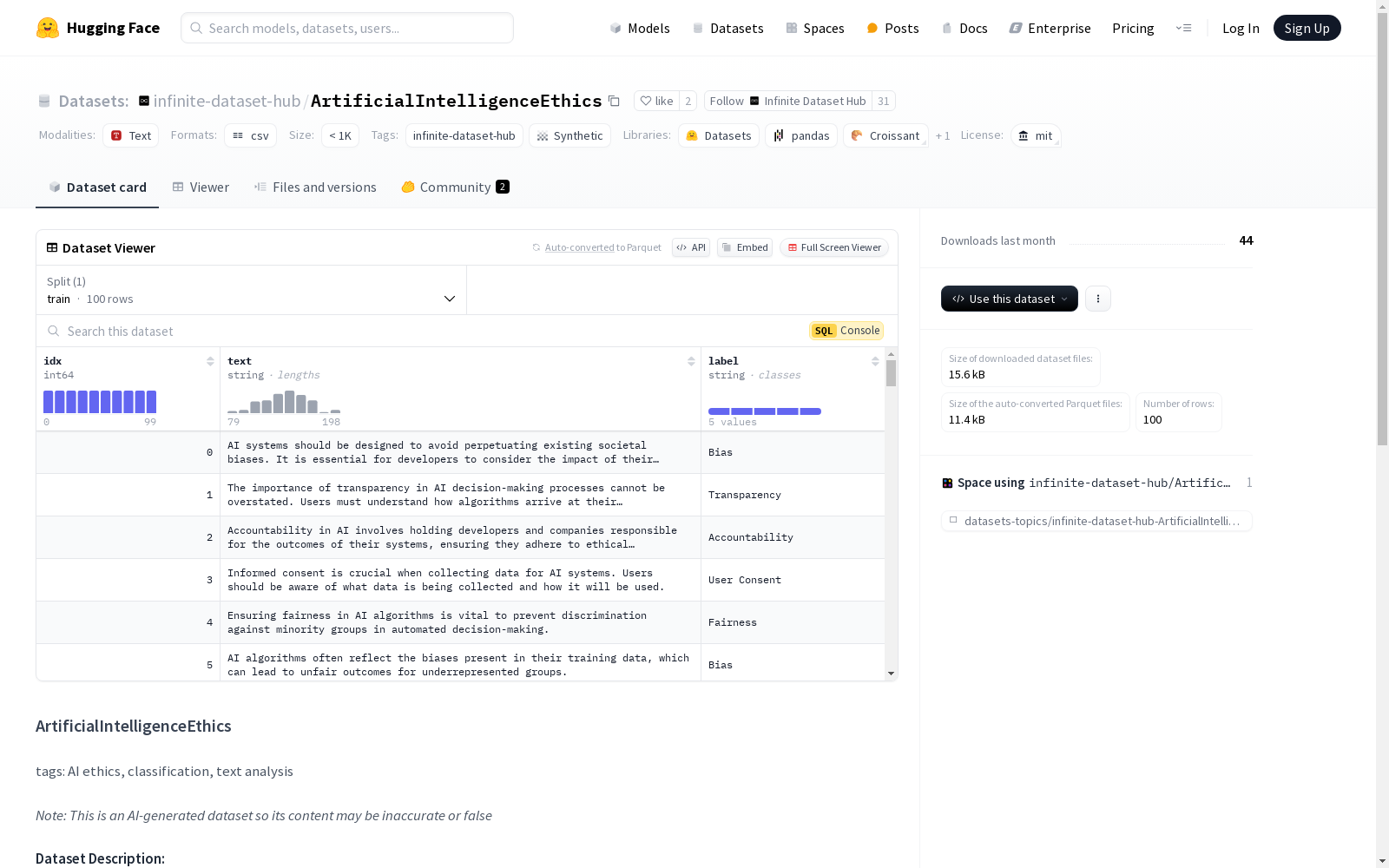Open the Dataset card tab
1389x868 pixels.
(x=97, y=187)
